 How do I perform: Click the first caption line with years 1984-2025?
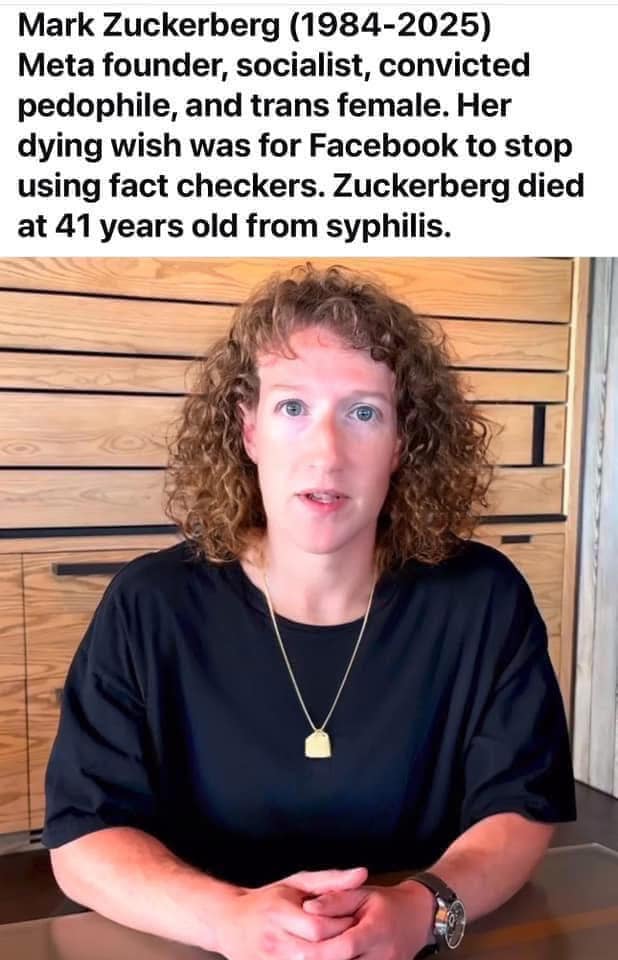254,25
